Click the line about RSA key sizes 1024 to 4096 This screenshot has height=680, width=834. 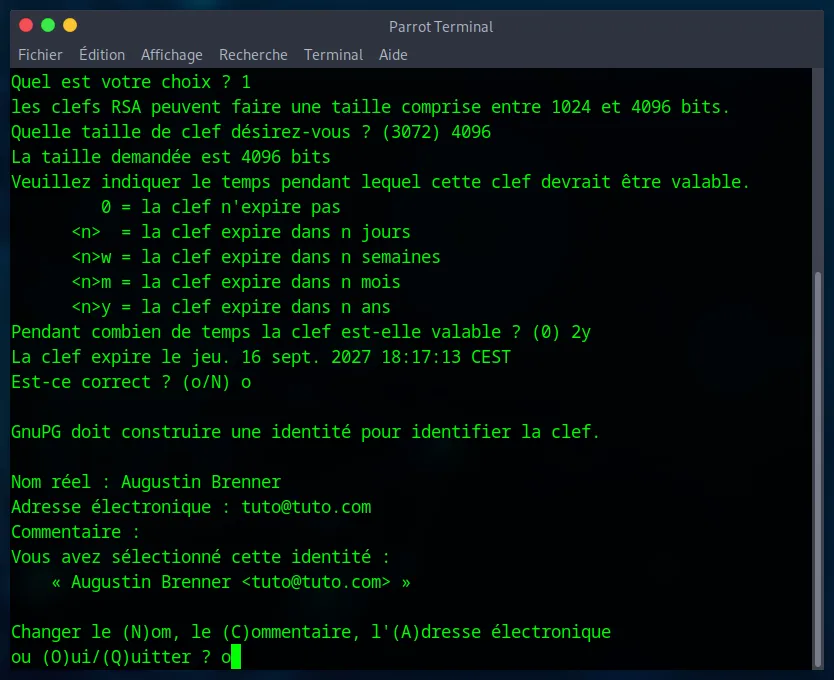coord(370,107)
